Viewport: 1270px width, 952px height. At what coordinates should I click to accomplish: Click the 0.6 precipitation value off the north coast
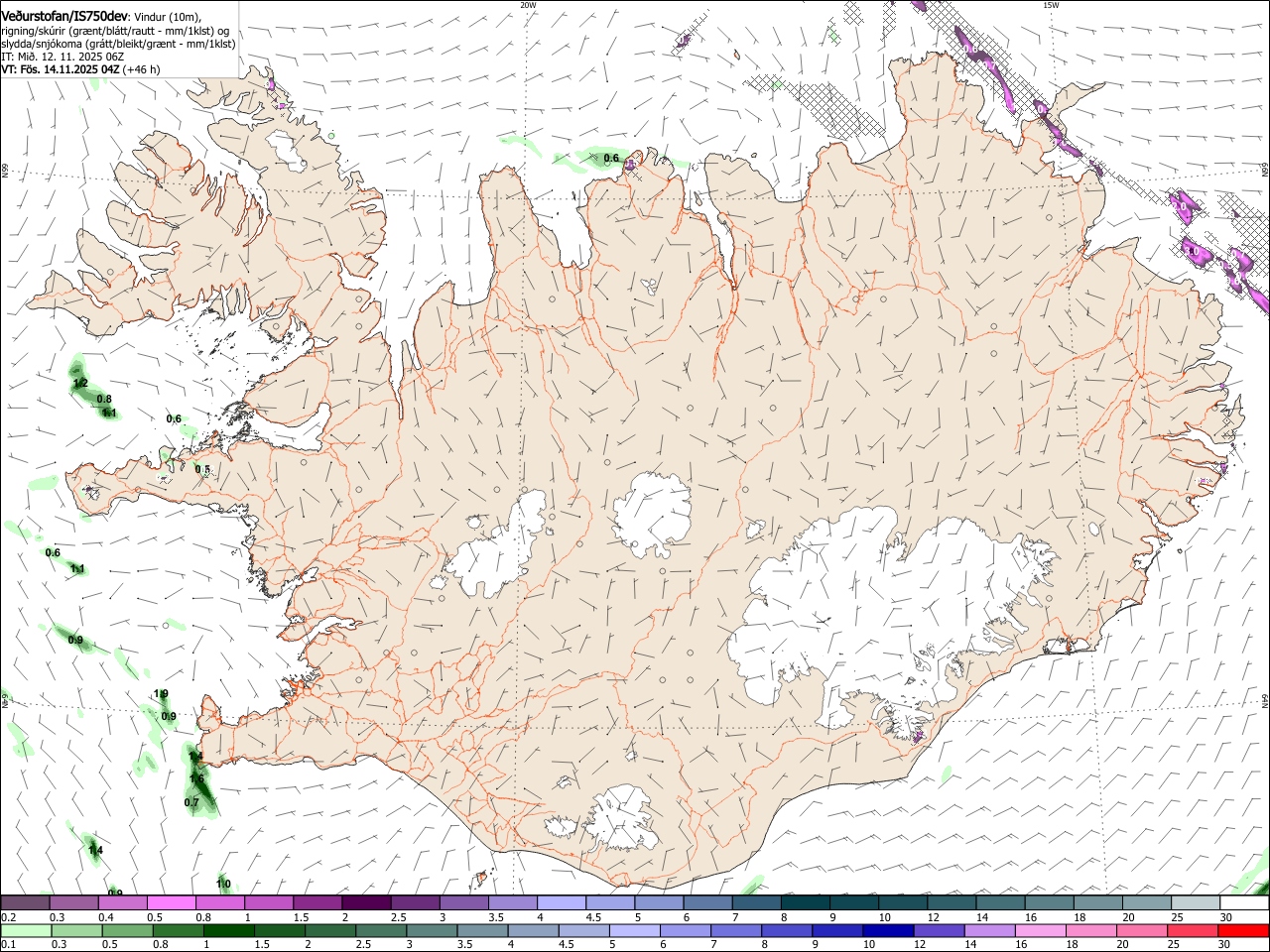611,159
